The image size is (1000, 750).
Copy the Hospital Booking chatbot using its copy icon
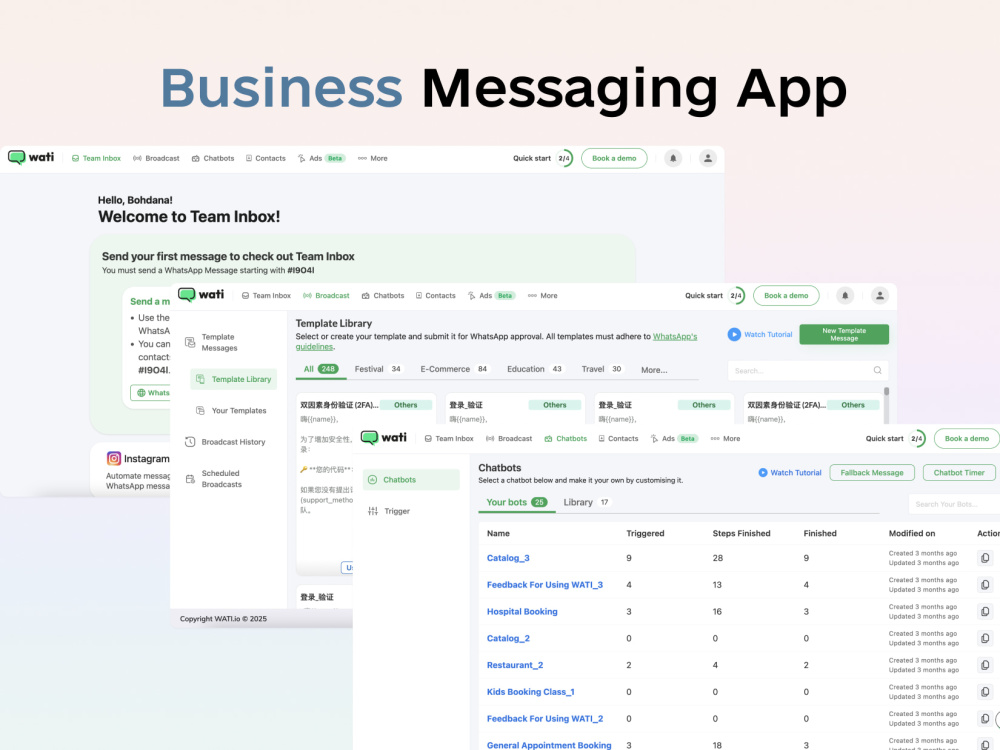click(985, 612)
